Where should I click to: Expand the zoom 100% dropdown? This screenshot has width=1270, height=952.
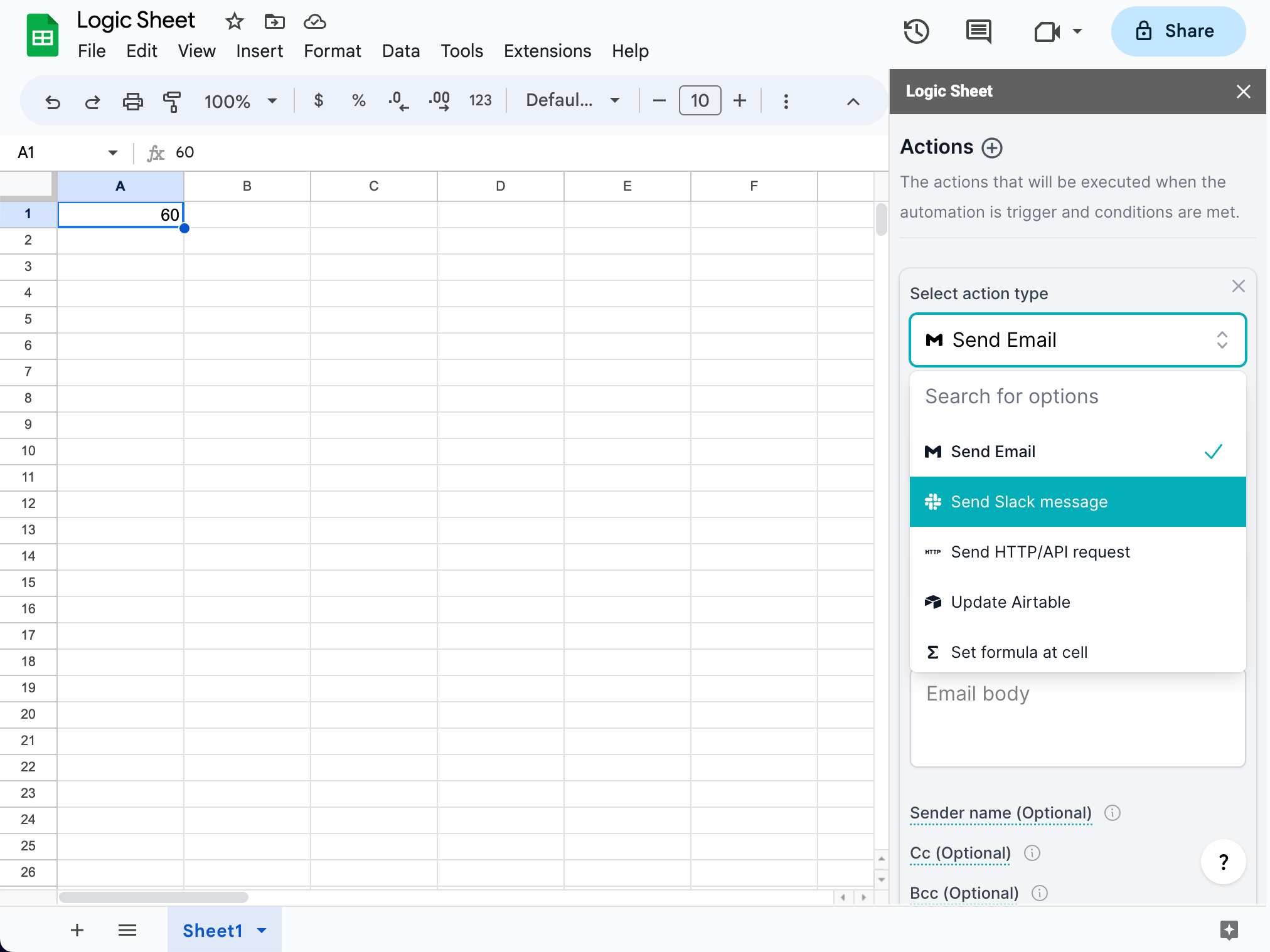(x=272, y=102)
